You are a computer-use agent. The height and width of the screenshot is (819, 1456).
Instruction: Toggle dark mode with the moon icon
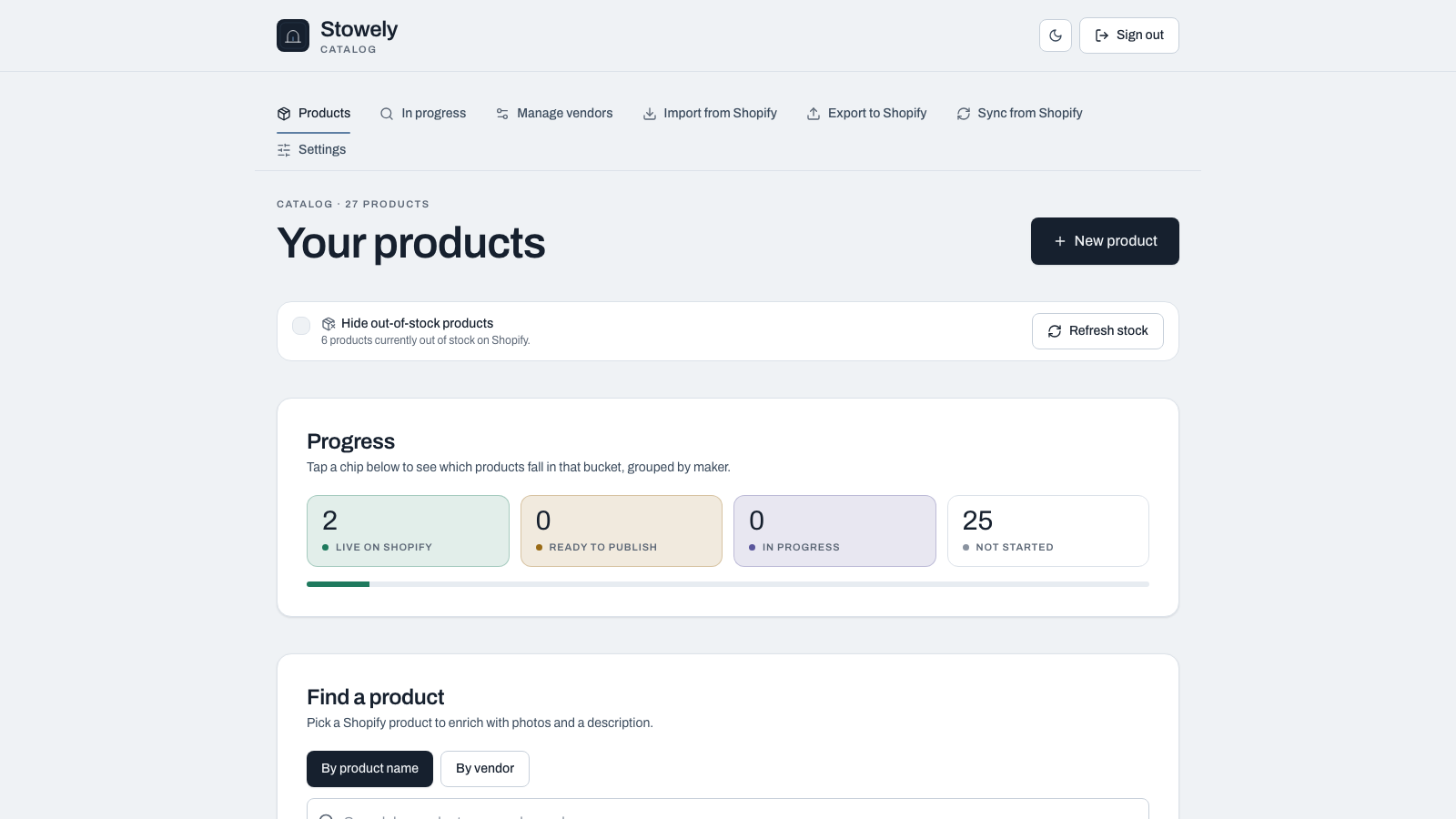point(1056,35)
